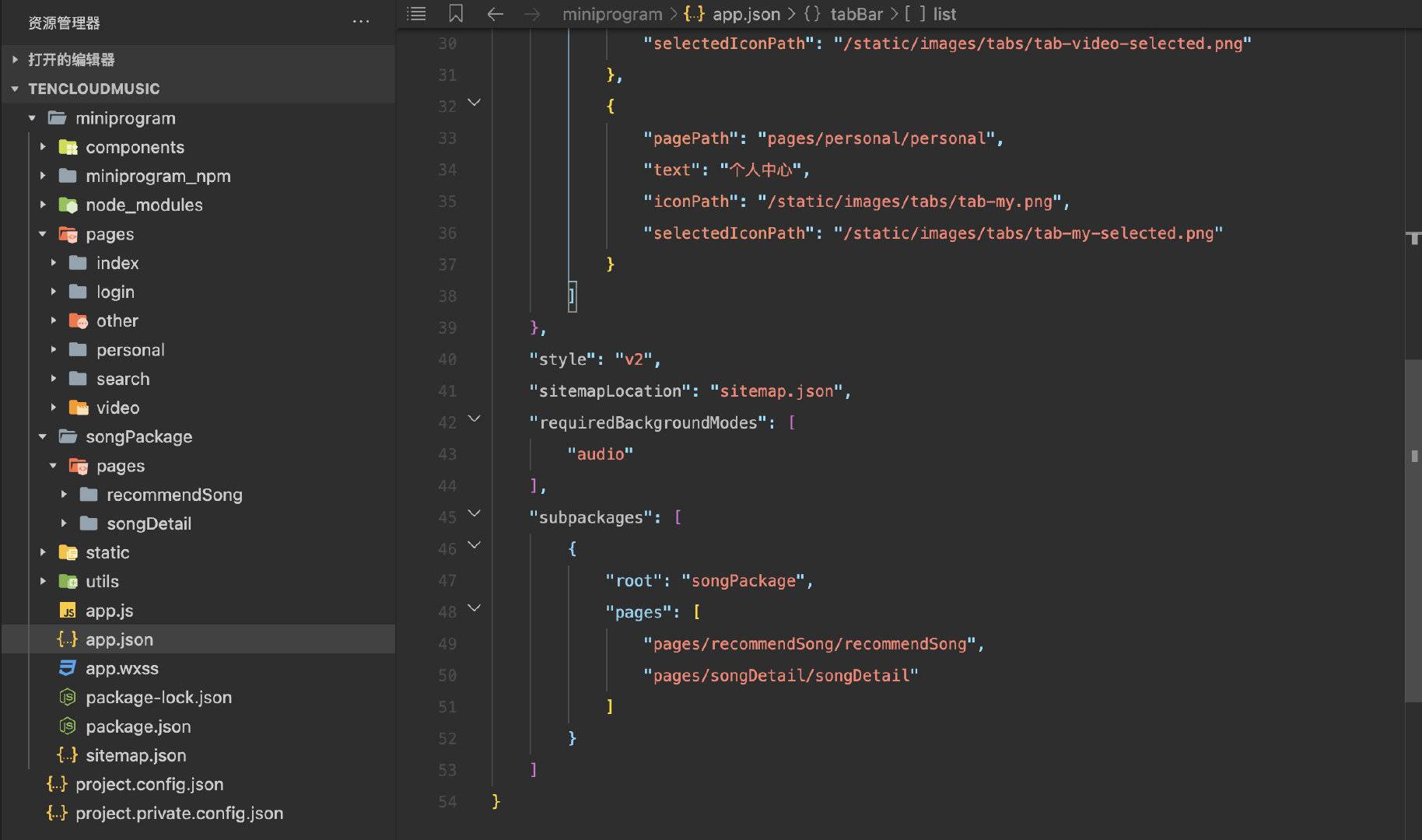Viewport: 1422px width, 840px height.
Task: Click the other folder icon
Action: (x=78, y=320)
